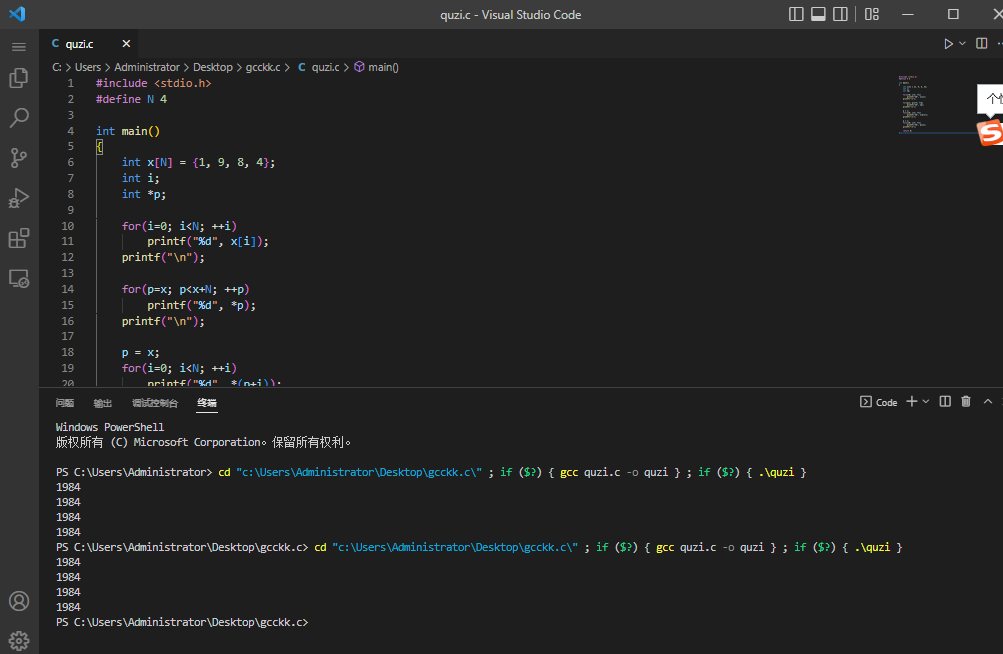Switch to the 问题 panel tab
Screen dimensions: 1003x654
point(65,403)
